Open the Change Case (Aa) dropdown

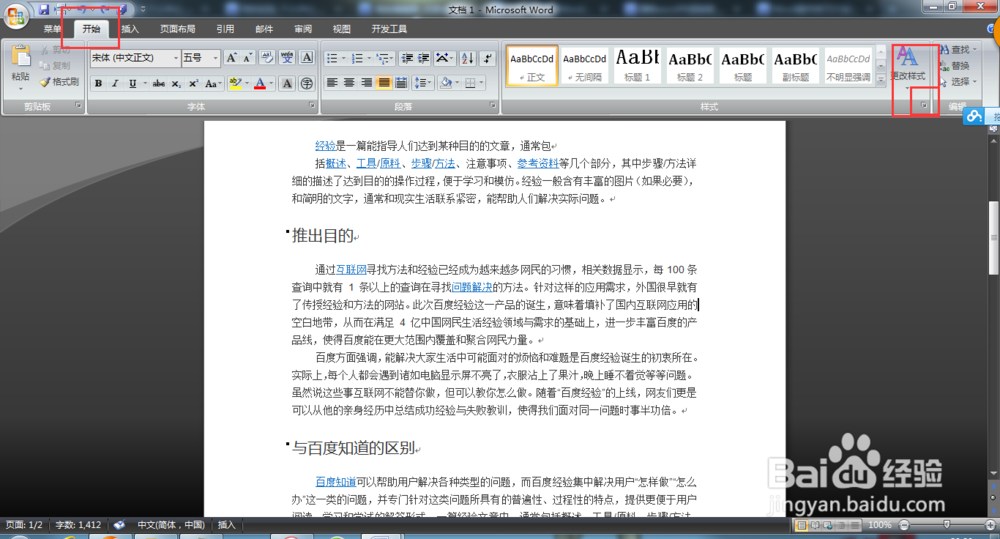tap(214, 84)
